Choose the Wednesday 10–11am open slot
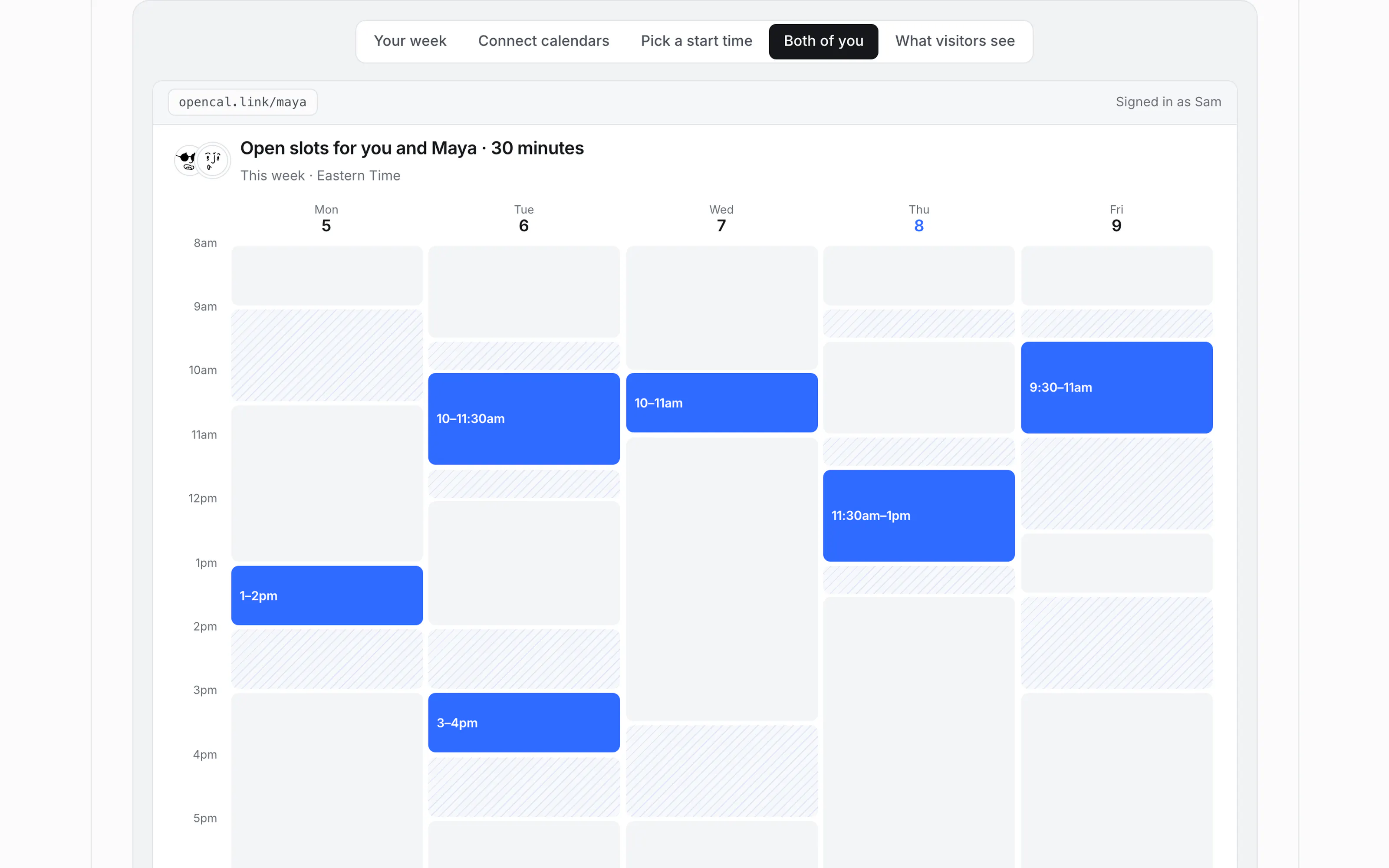 [x=722, y=402]
